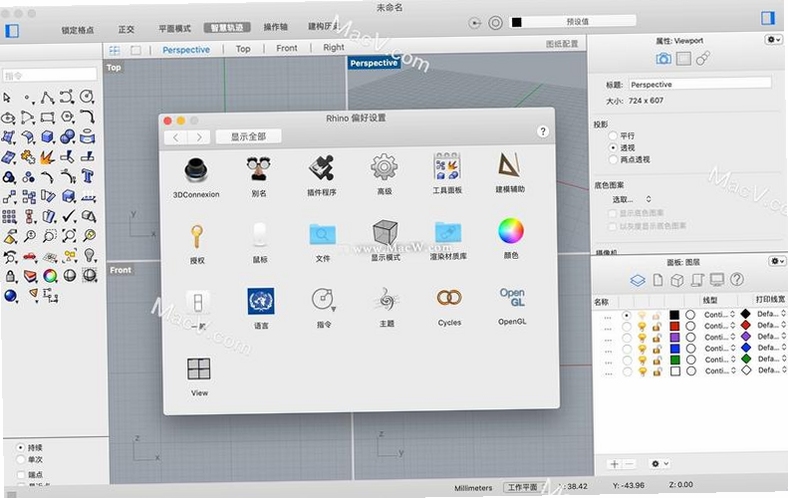Select the 单次 radio option
Image resolution: width=788 pixels, height=498 pixels.
tap(21, 459)
